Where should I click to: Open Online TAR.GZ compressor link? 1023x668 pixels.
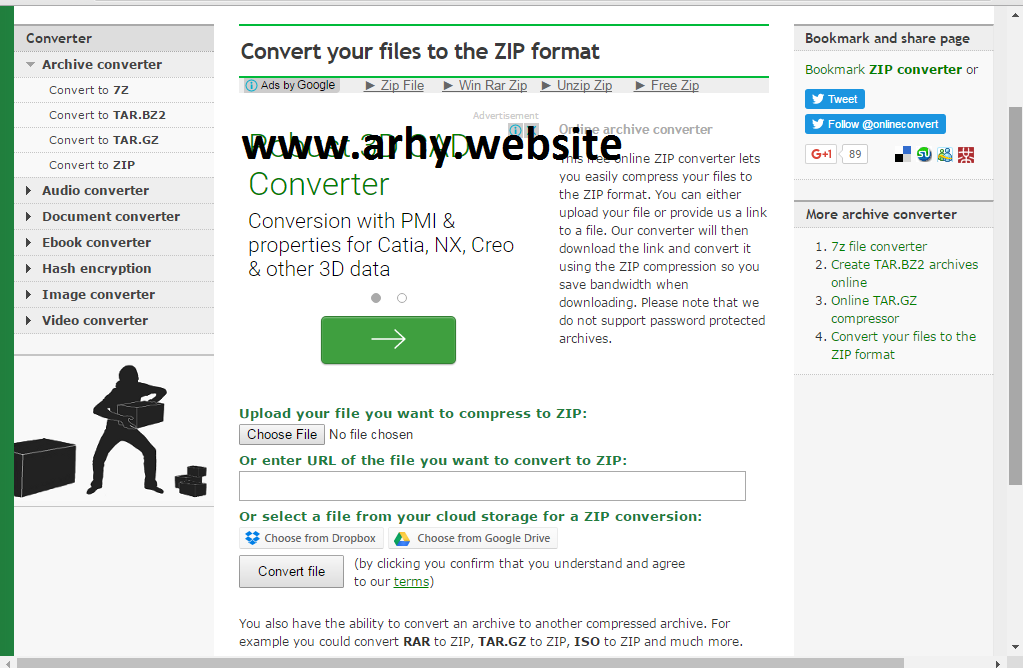[874, 309]
